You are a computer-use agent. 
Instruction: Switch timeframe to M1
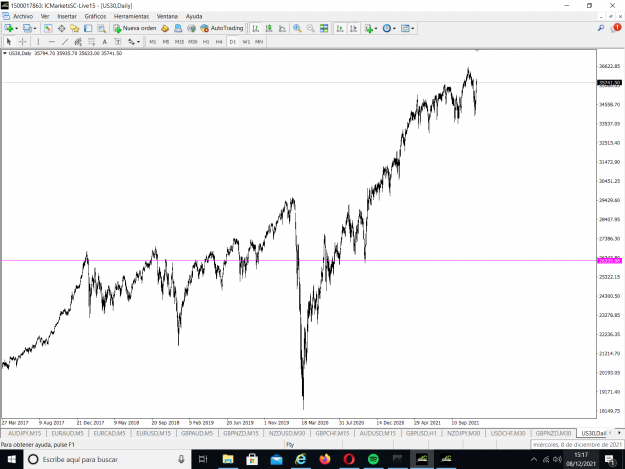point(153,41)
